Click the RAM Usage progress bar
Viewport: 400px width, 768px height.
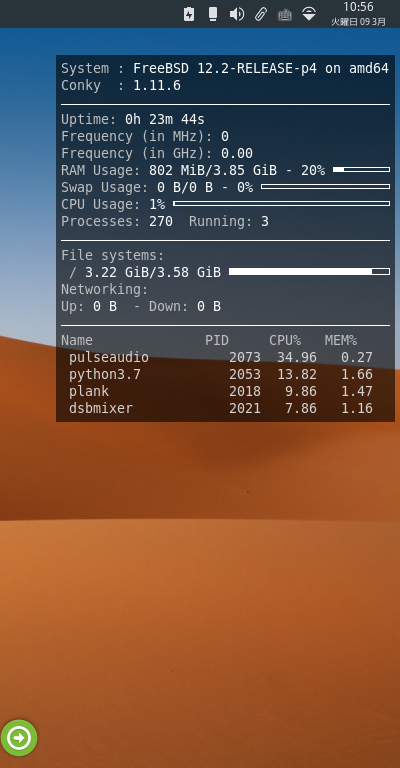pyautogui.click(x=361, y=169)
